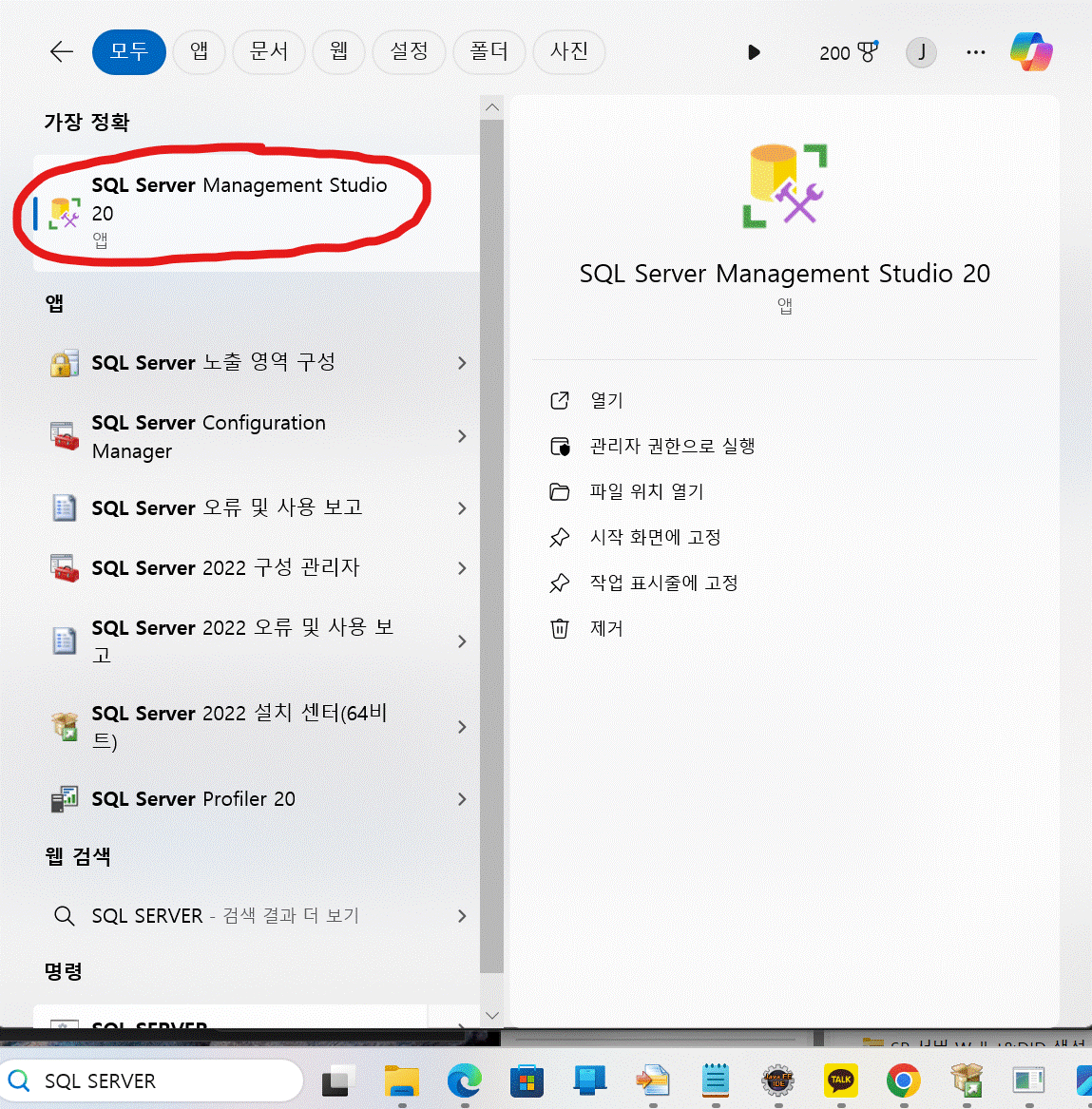Screen dimensions: 1092x1109
Task: Open Task View from the taskbar
Action: (x=338, y=1080)
